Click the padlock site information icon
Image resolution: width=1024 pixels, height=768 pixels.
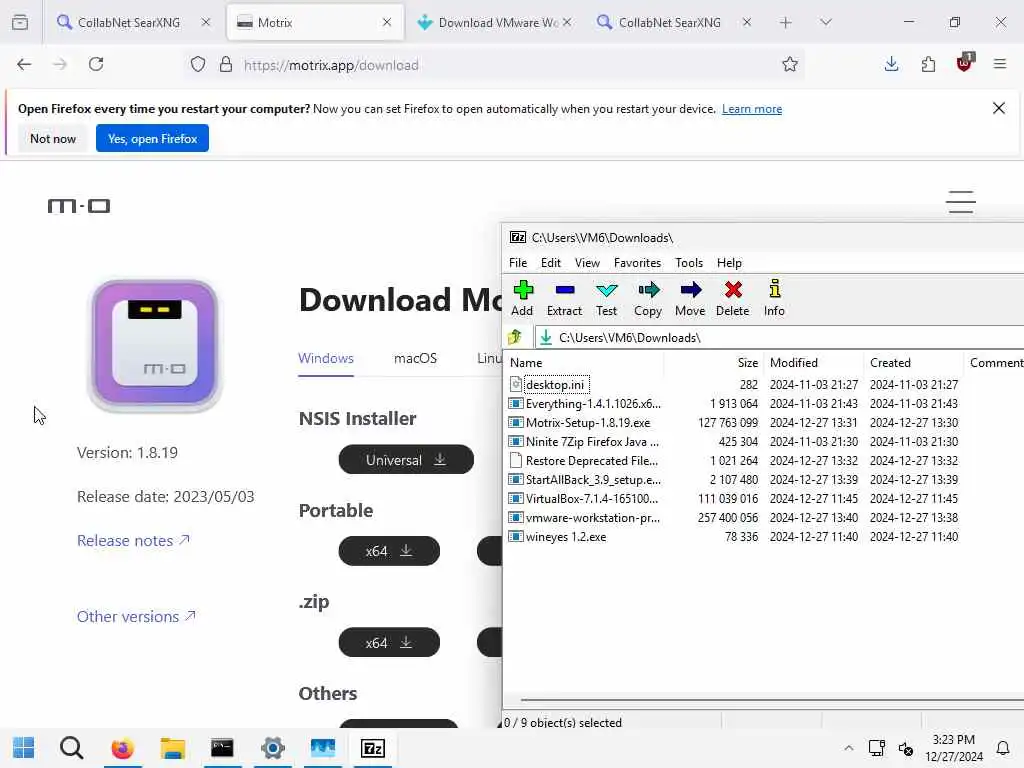(226, 64)
